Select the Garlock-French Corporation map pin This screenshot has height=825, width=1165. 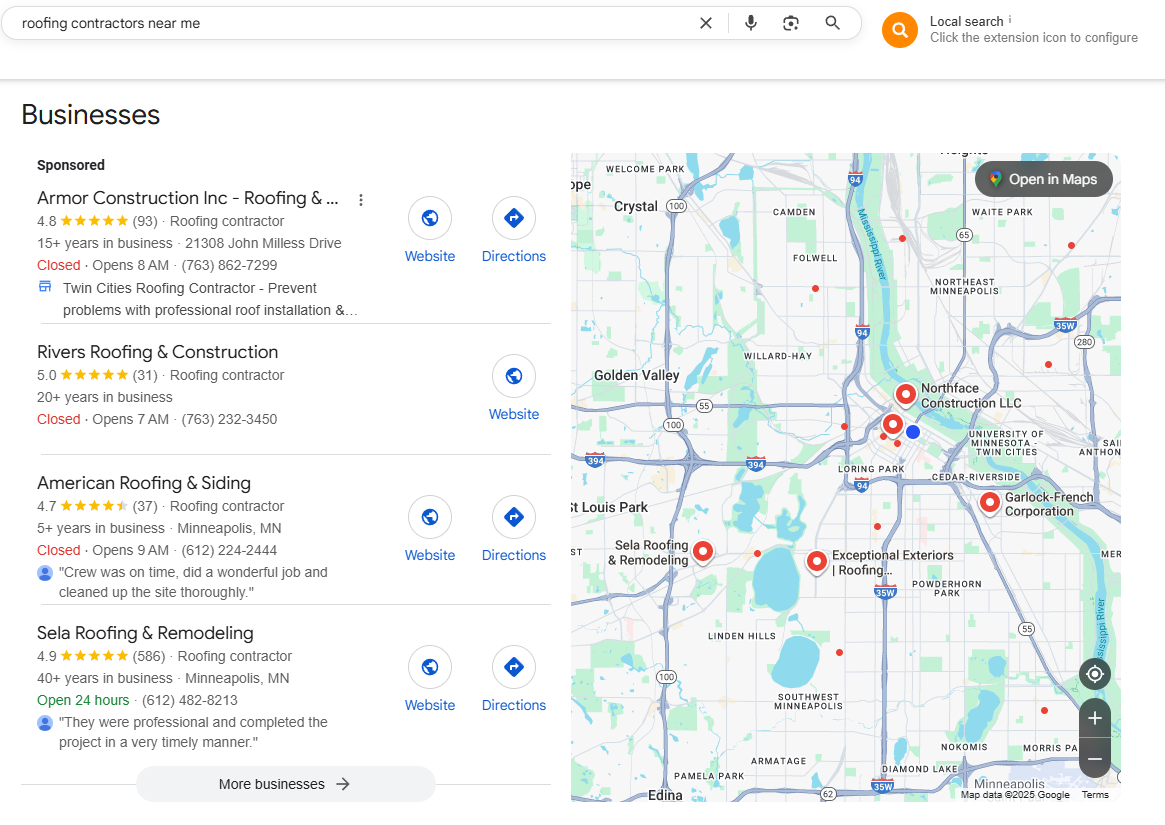(x=989, y=503)
